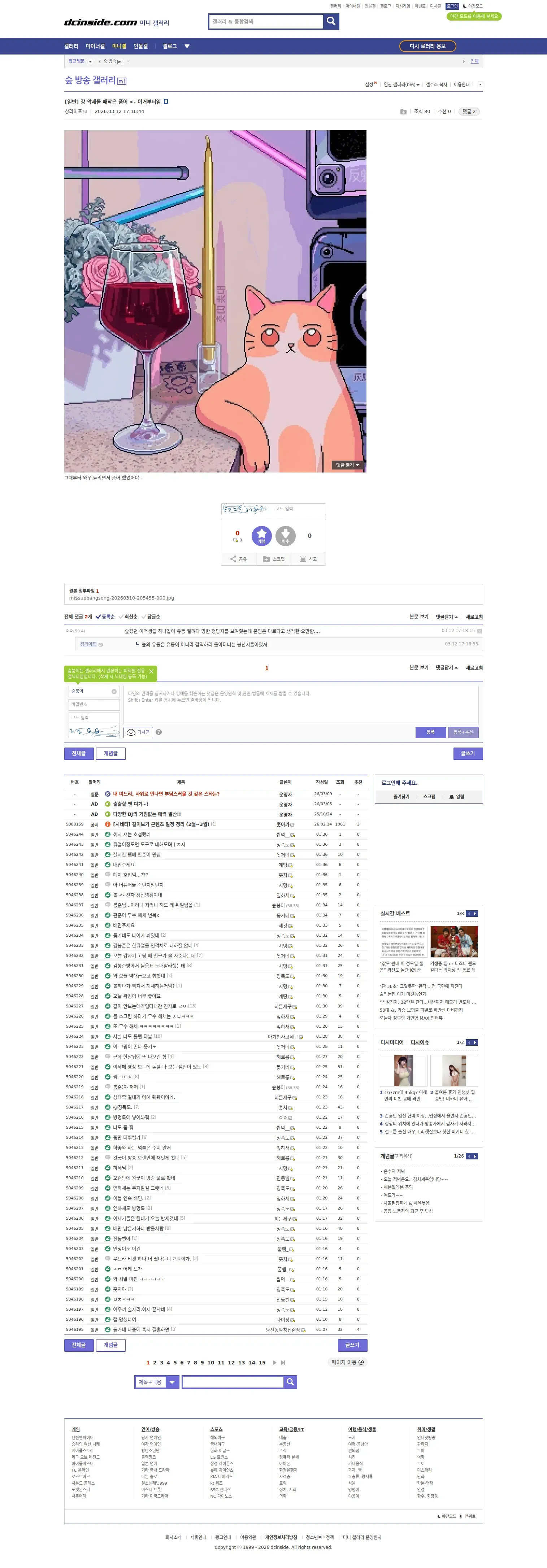Go to next page arrow in pagination
The height and width of the screenshot is (1568, 547).
[275, 1362]
